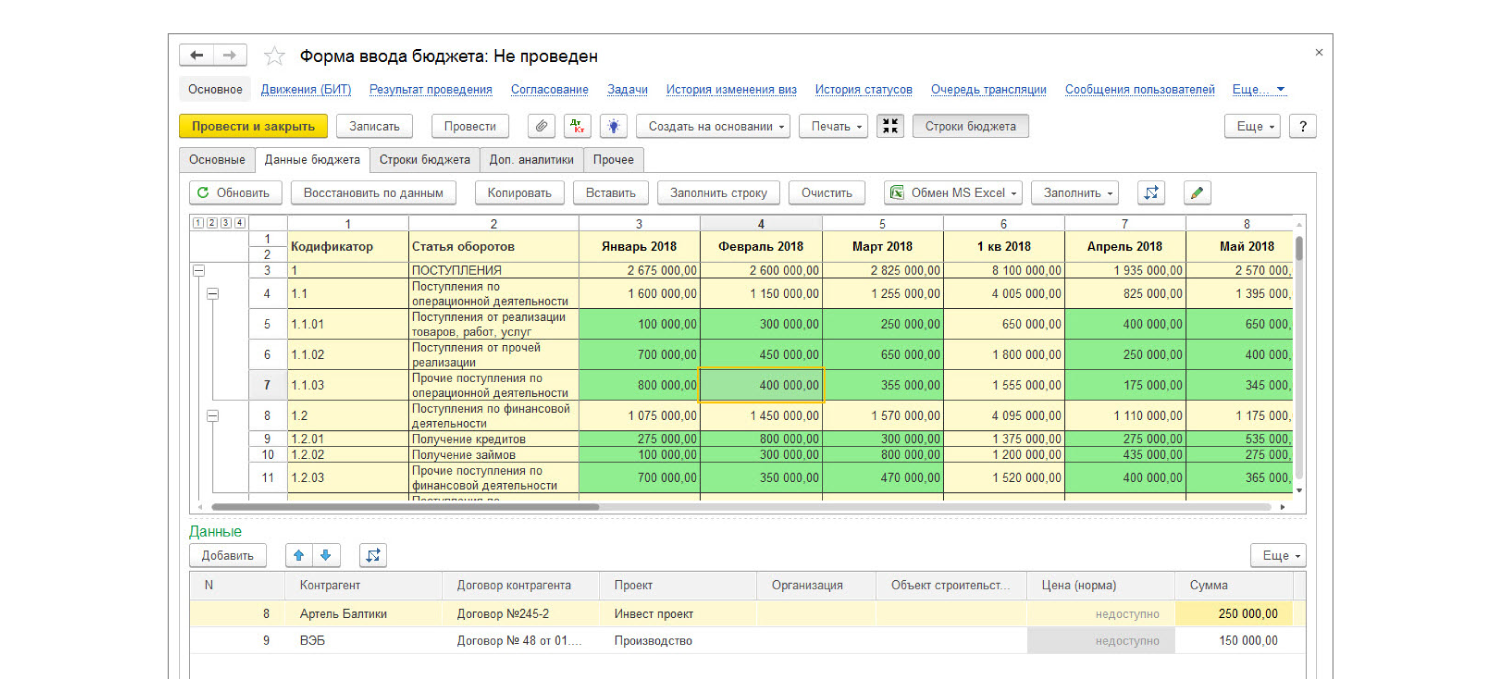Collapse the ПОСТУПЛЕНИЯ group row

point(198,270)
